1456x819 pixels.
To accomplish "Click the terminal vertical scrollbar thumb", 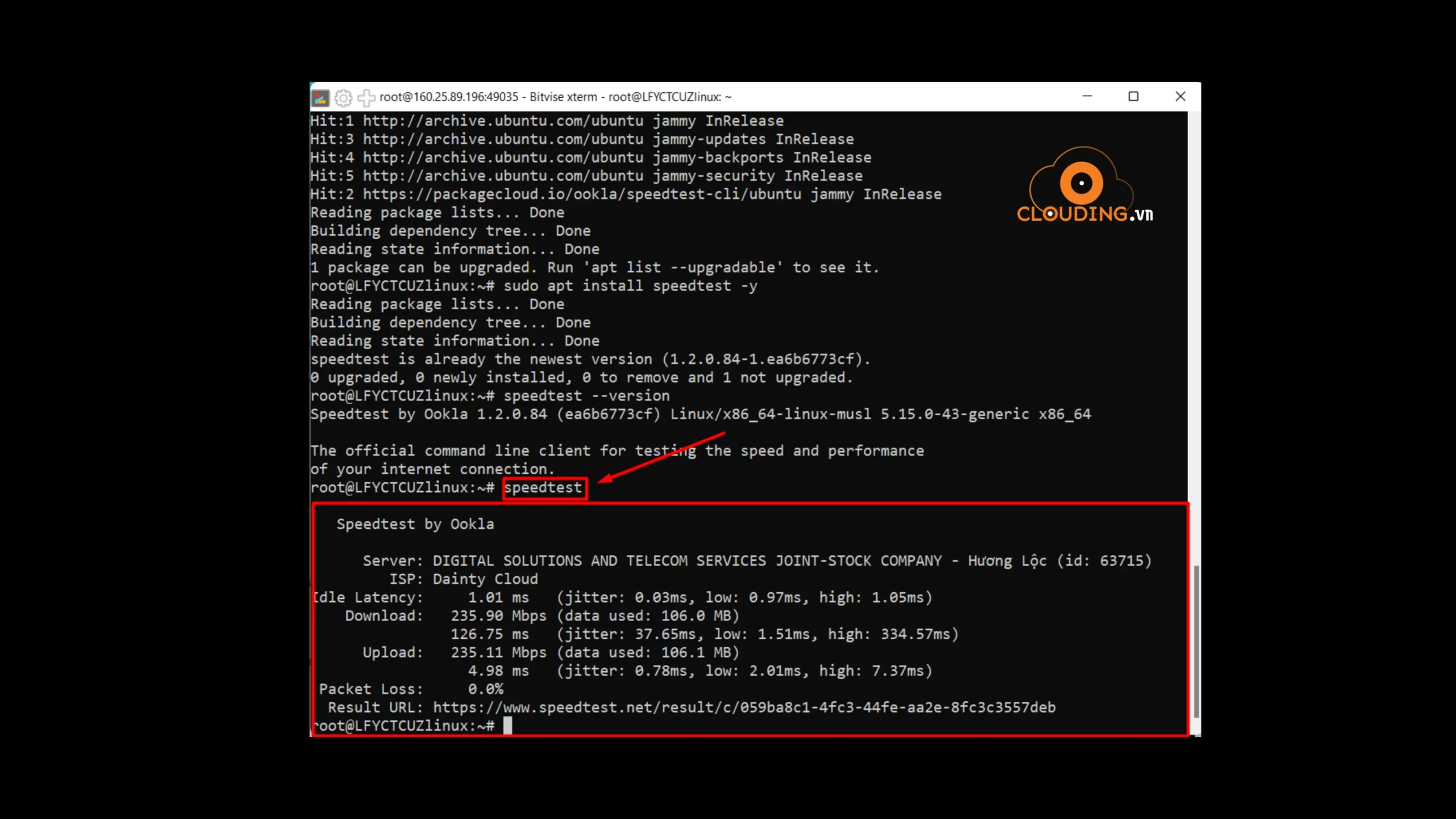I will click(1196, 642).
